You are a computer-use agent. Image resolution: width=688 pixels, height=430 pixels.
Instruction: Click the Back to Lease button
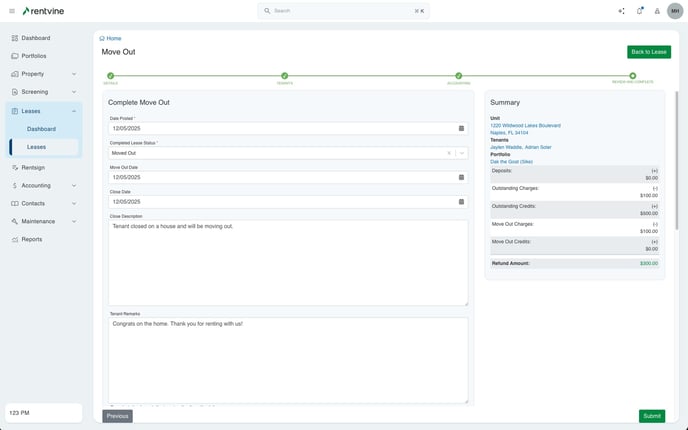[649, 52]
